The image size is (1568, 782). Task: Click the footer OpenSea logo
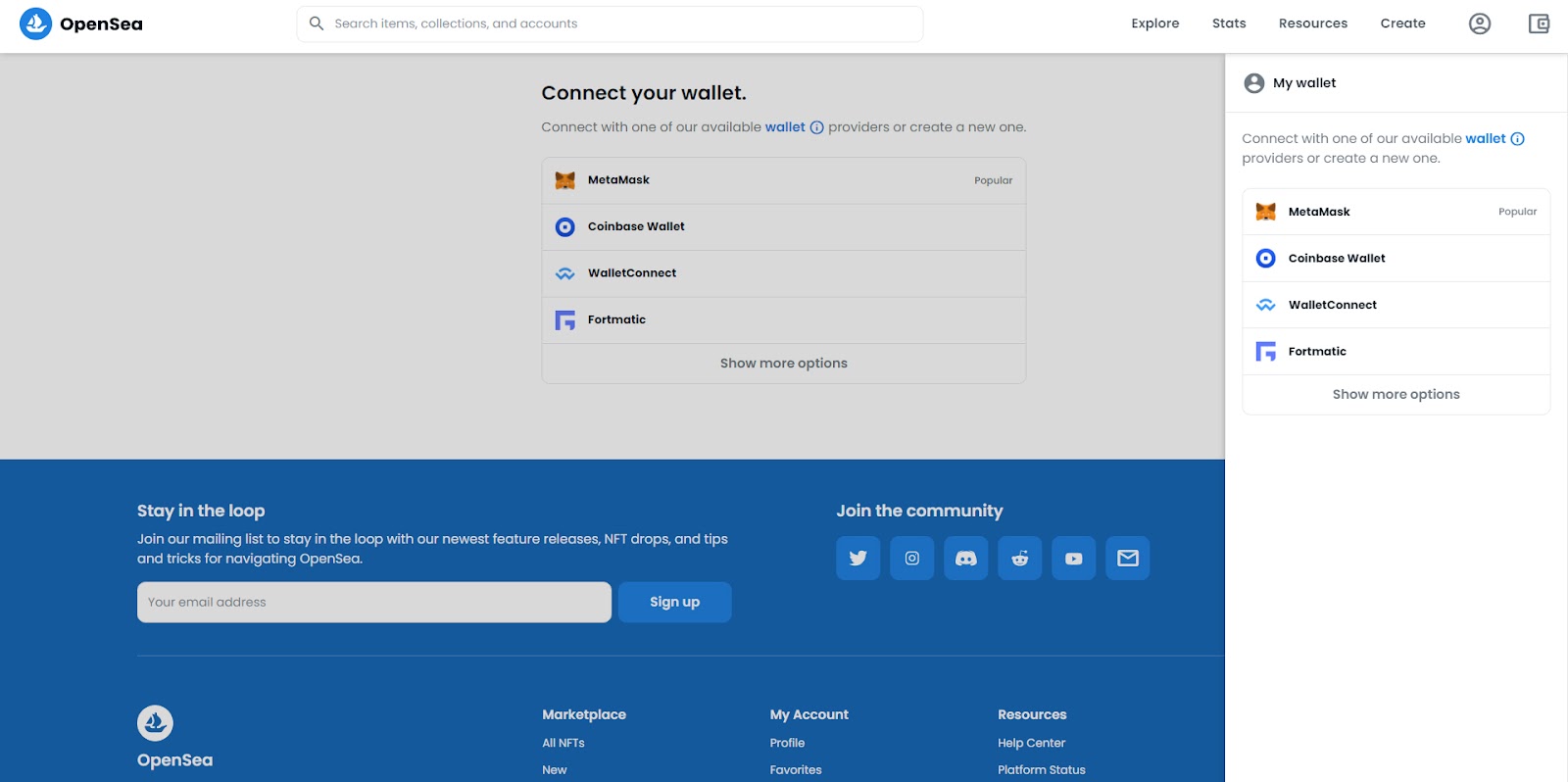[155, 723]
